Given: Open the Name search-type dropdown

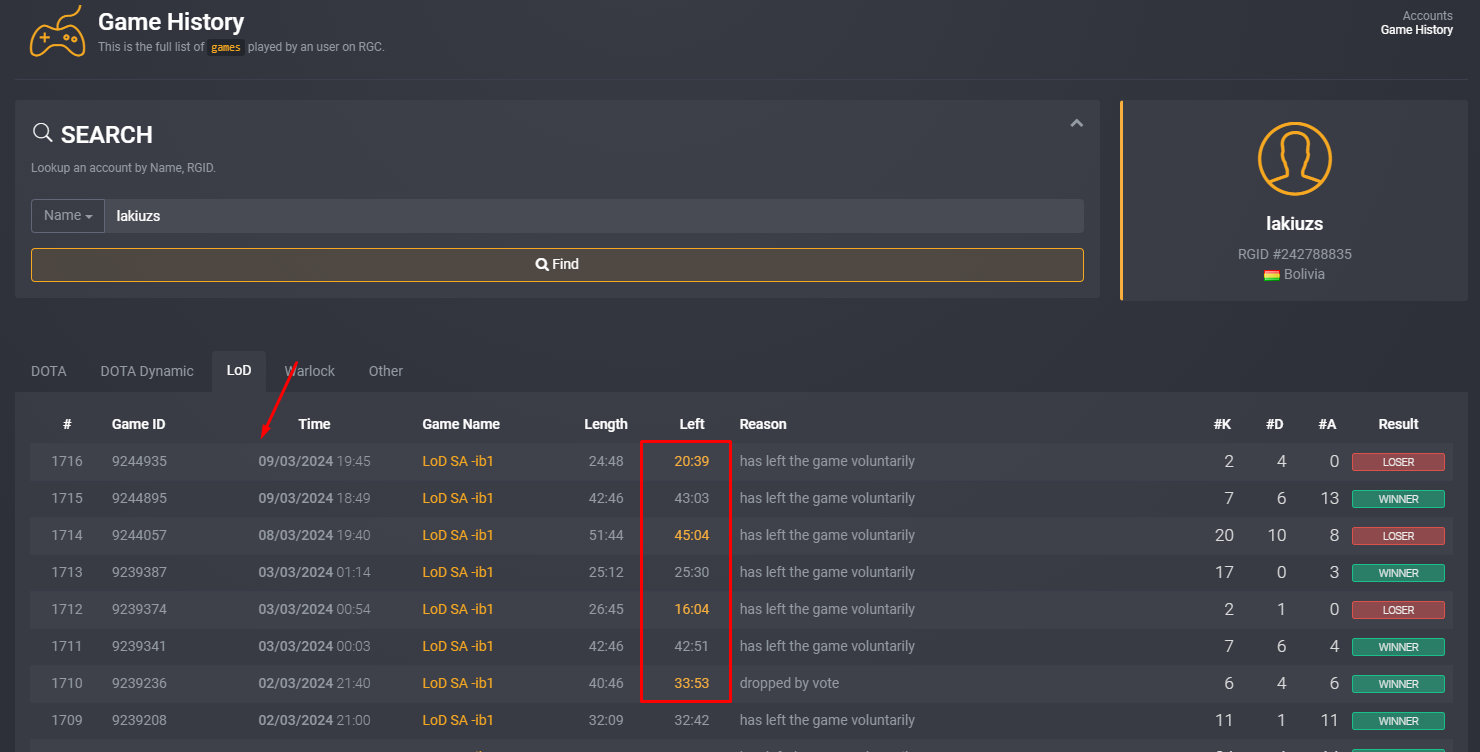Looking at the screenshot, I should 68,215.
